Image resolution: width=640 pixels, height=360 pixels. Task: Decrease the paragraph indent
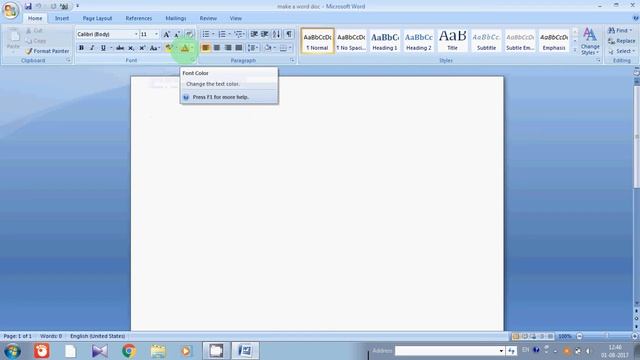[254, 34]
